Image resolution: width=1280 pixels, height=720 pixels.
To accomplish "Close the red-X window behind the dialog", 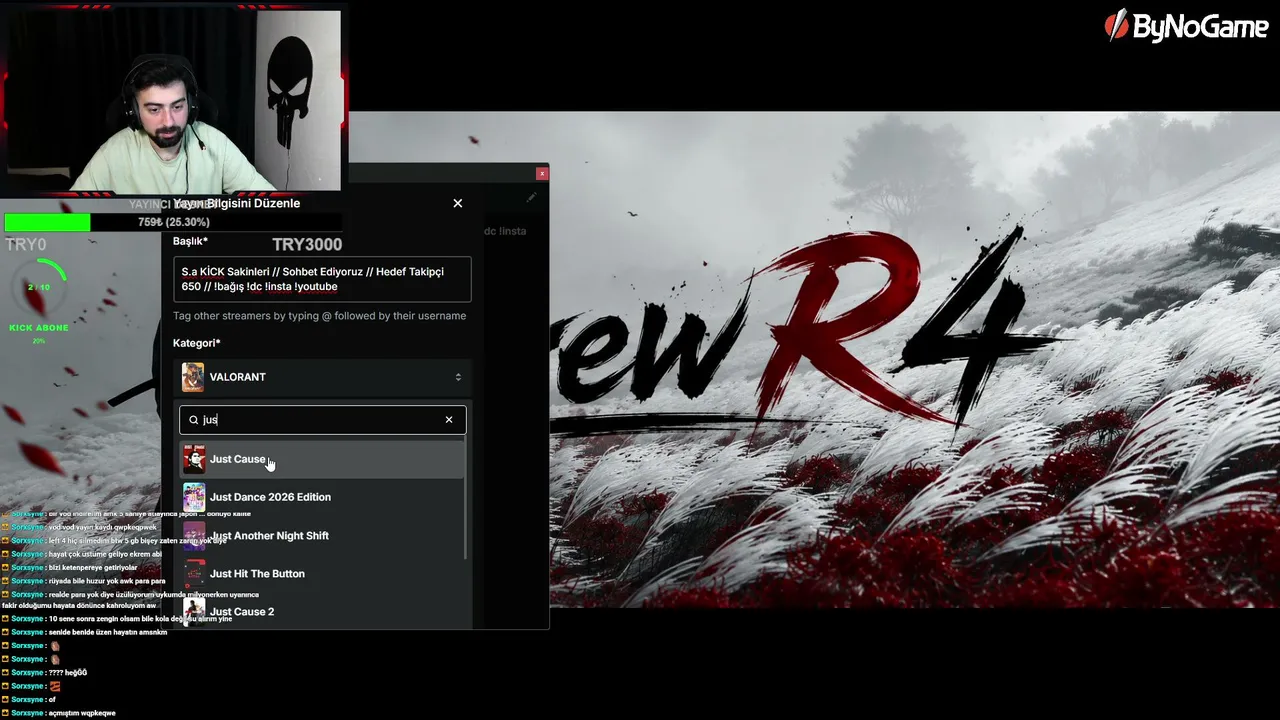I will click(x=542, y=173).
